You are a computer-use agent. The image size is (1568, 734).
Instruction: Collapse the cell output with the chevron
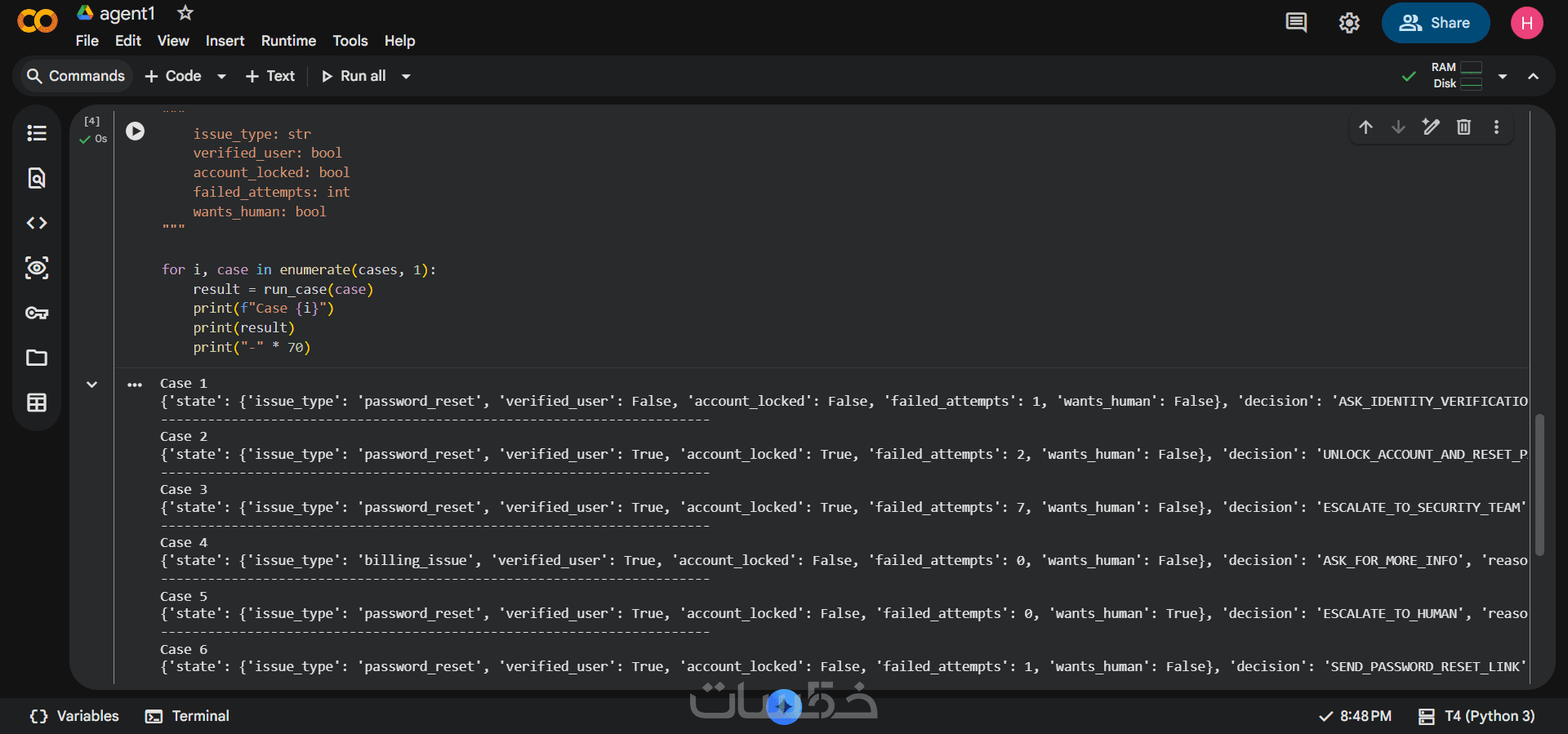(x=92, y=385)
